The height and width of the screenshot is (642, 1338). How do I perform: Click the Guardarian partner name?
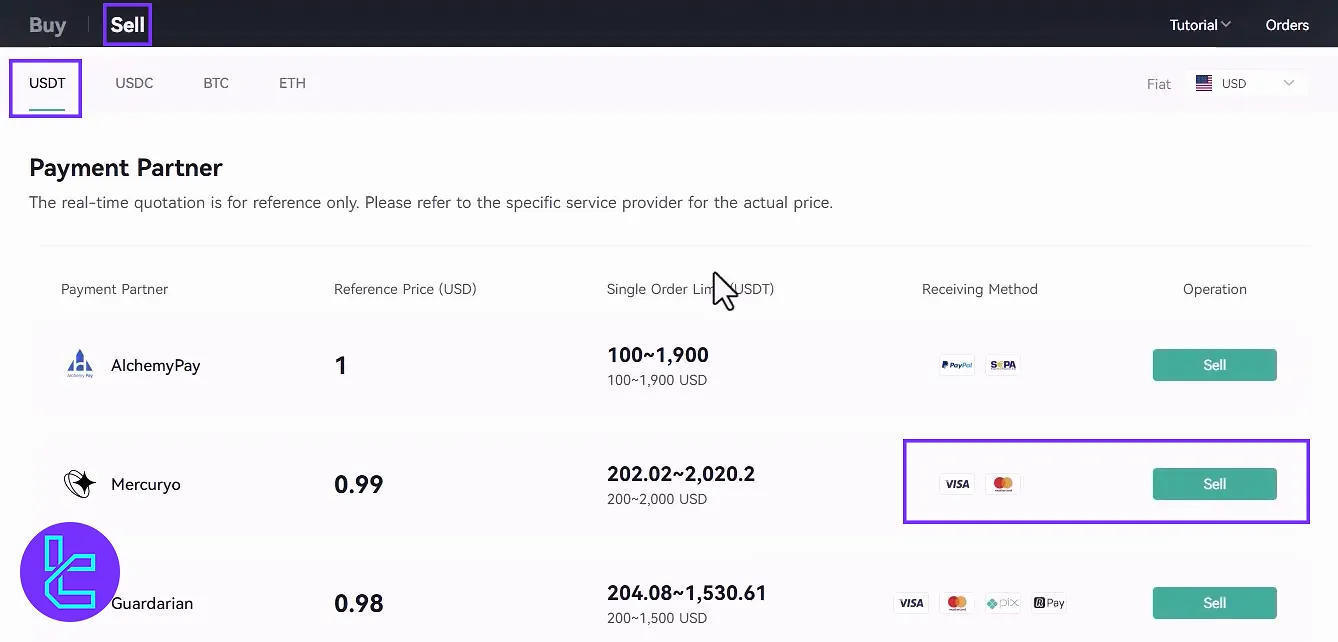click(152, 604)
